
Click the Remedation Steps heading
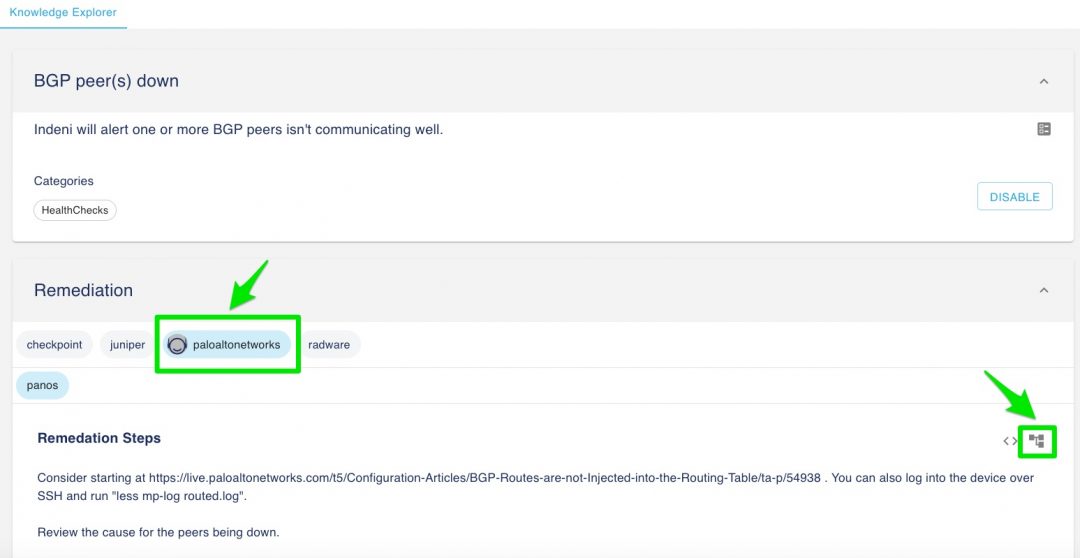pos(99,438)
